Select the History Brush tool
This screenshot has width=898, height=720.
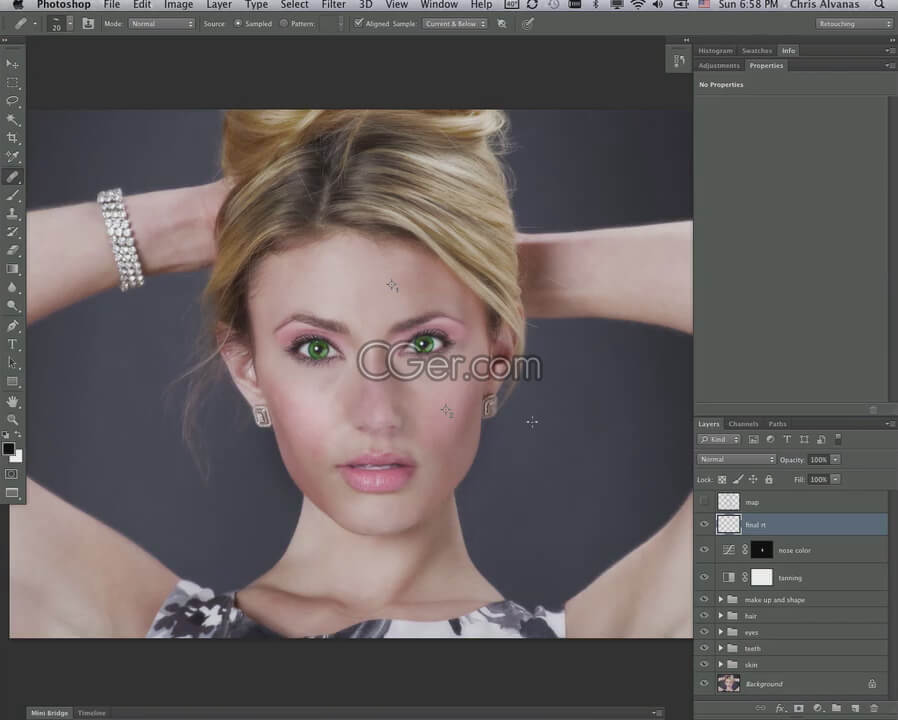tap(12, 232)
